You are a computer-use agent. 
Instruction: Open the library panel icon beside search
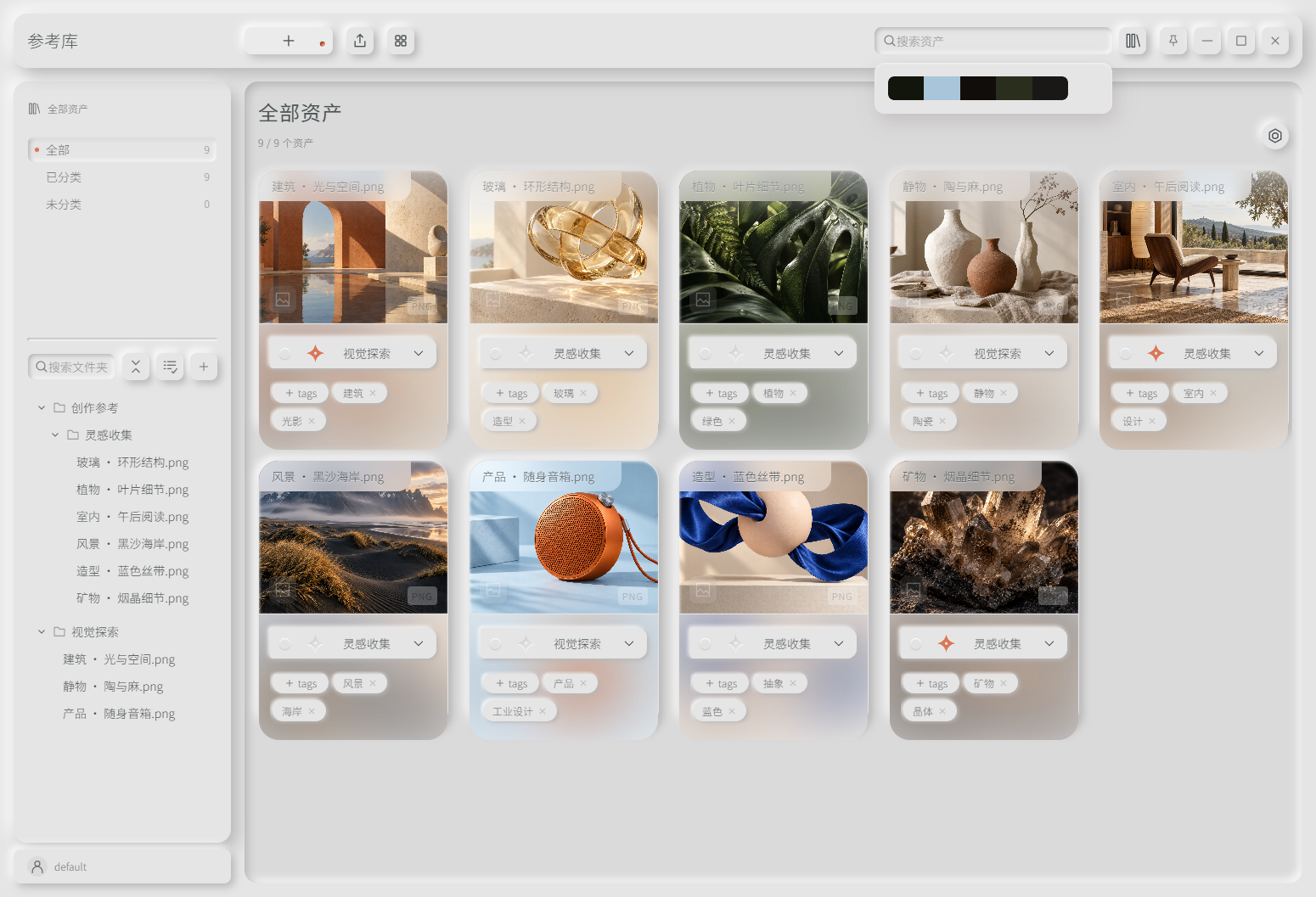pyautogui.click(x=1133, y=41)
